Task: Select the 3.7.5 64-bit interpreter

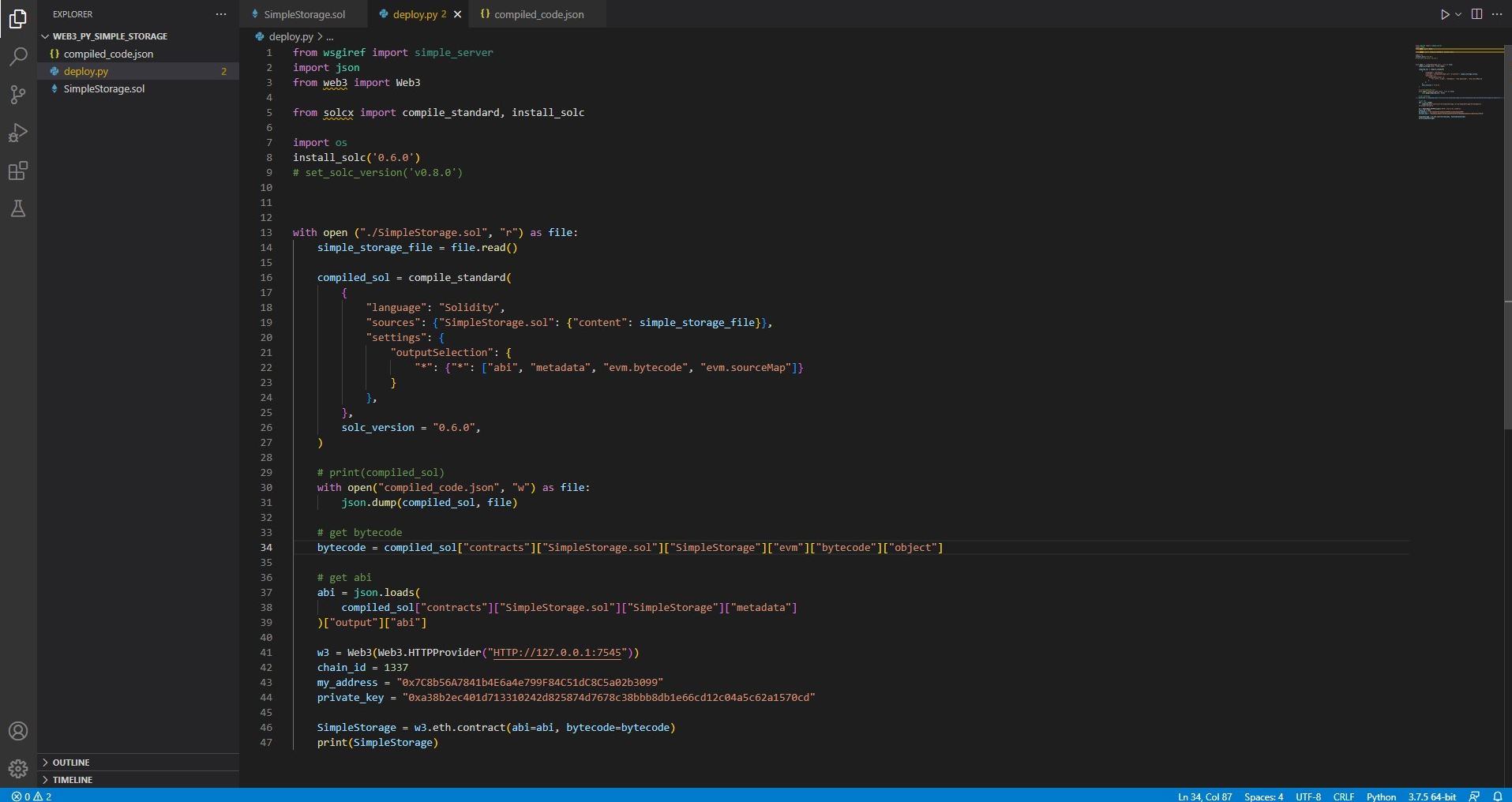Action: click(x=1431, y=796)
